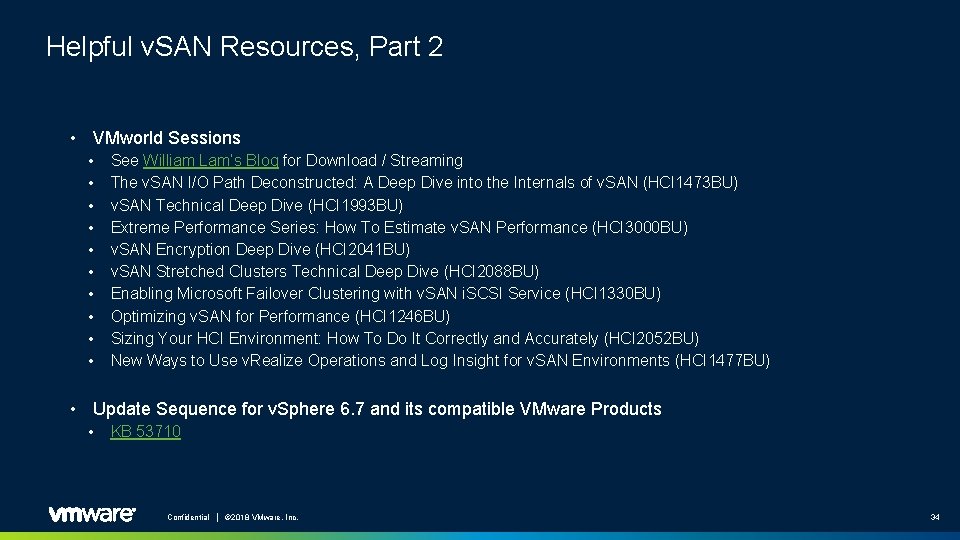Click the Confidential footer label
Image resolution: width=960 pixels, height=540 pixels.
[189, 517]
